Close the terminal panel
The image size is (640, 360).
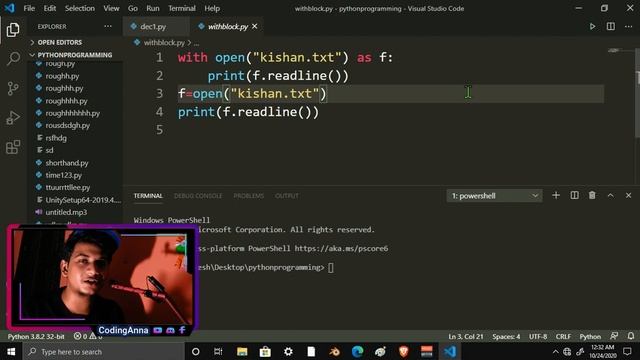[x=629, y=196]
